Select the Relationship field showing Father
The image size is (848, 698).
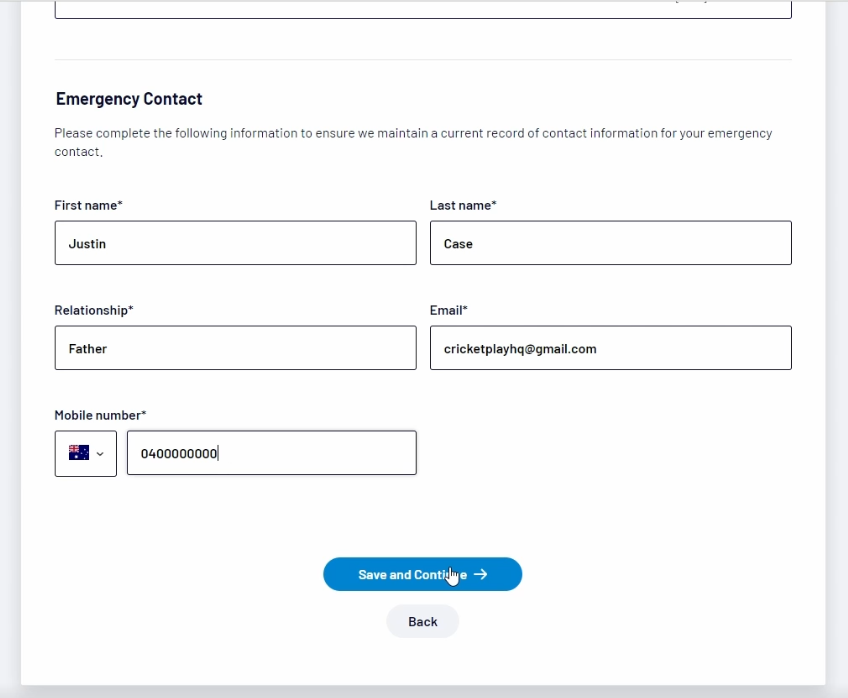click(x=235, y=348)
